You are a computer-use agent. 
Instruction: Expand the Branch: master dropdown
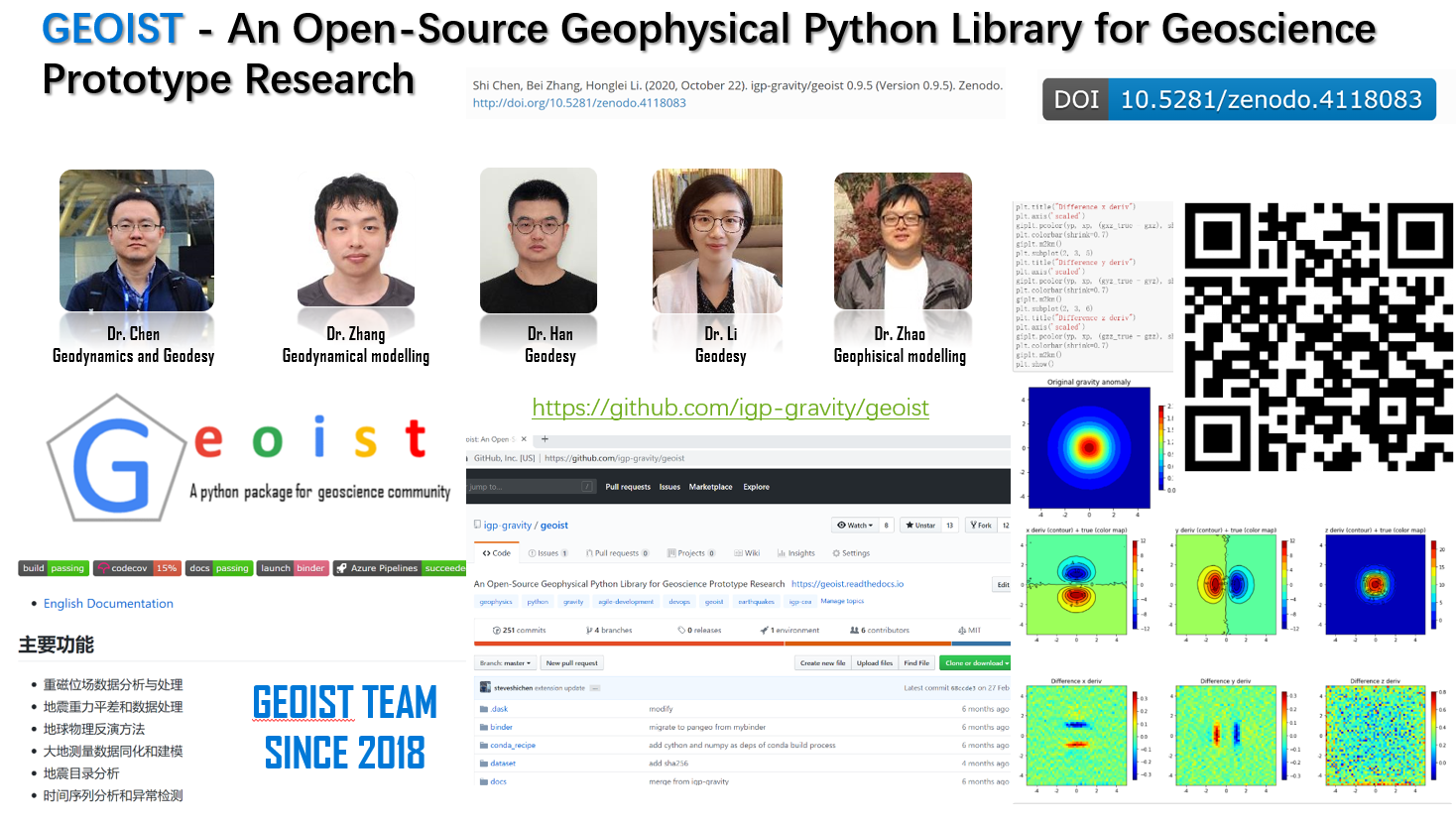[506, 663]
